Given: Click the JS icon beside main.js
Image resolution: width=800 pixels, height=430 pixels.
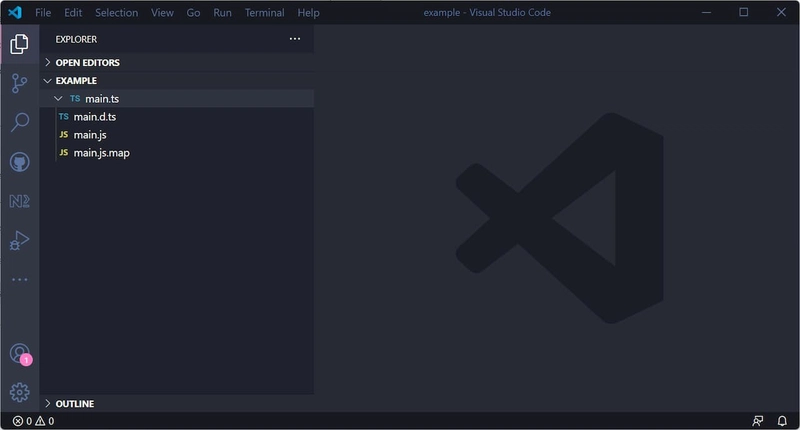Looking at the screenshot, I should [x=64, y=135].
